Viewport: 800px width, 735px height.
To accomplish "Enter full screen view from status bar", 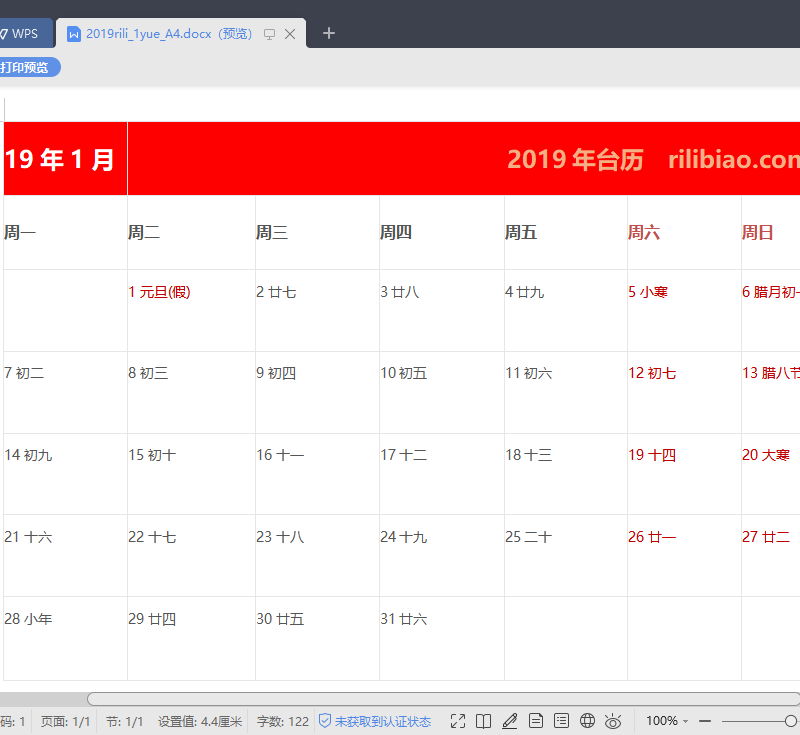I will [458, 721].
